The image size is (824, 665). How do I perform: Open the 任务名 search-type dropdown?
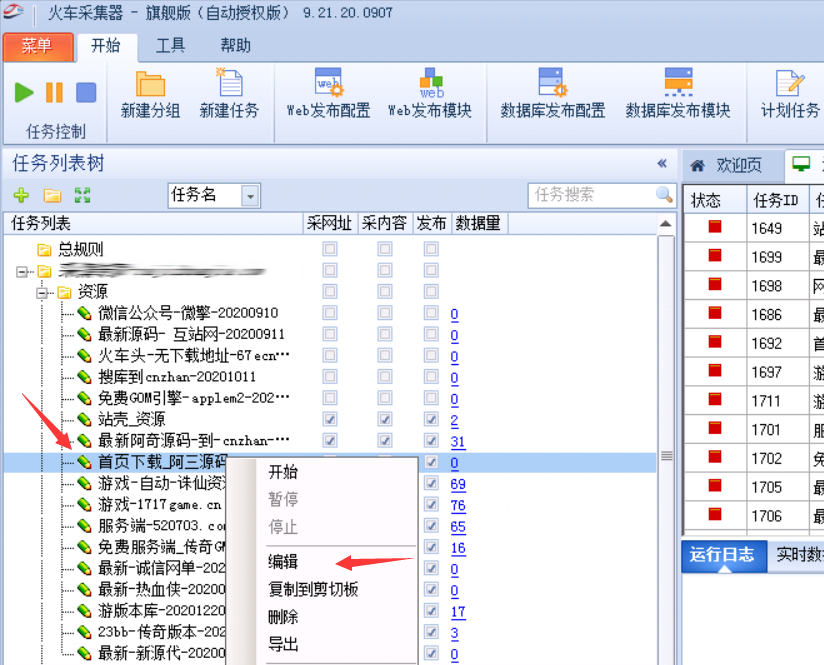(250, 196)
